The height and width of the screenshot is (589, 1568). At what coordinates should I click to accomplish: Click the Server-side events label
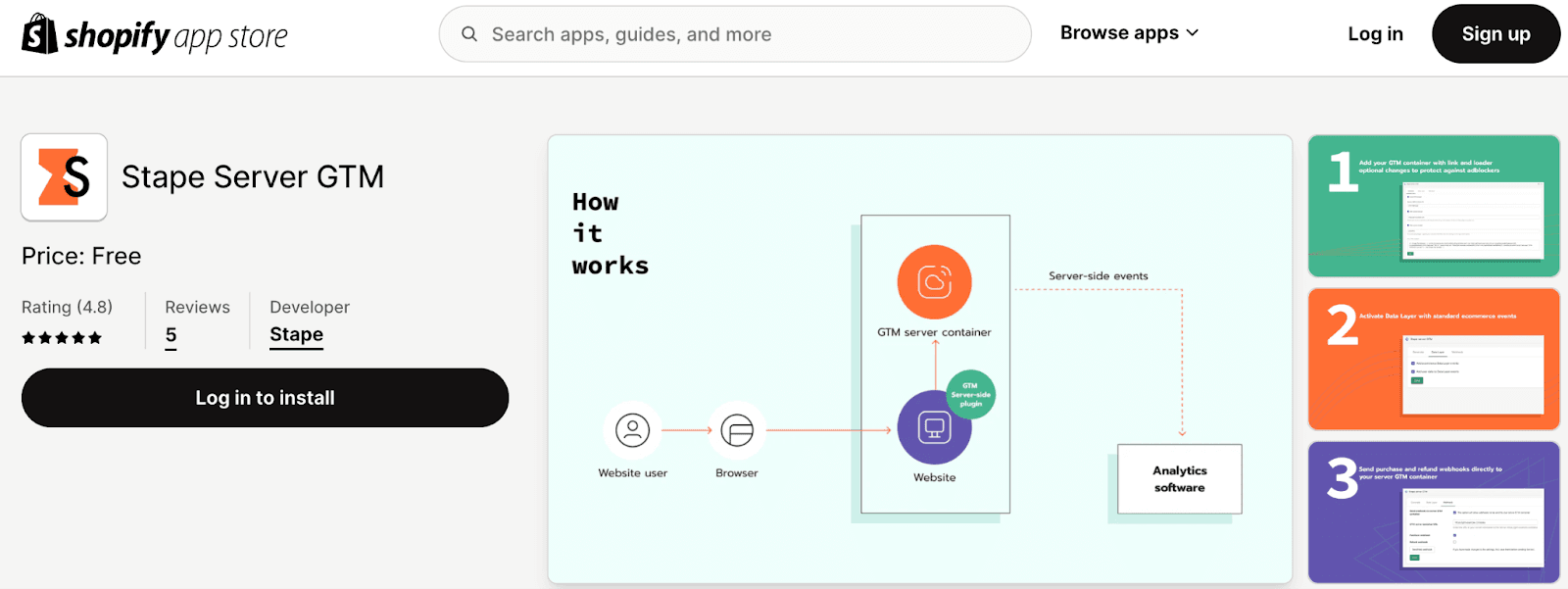1099,276
